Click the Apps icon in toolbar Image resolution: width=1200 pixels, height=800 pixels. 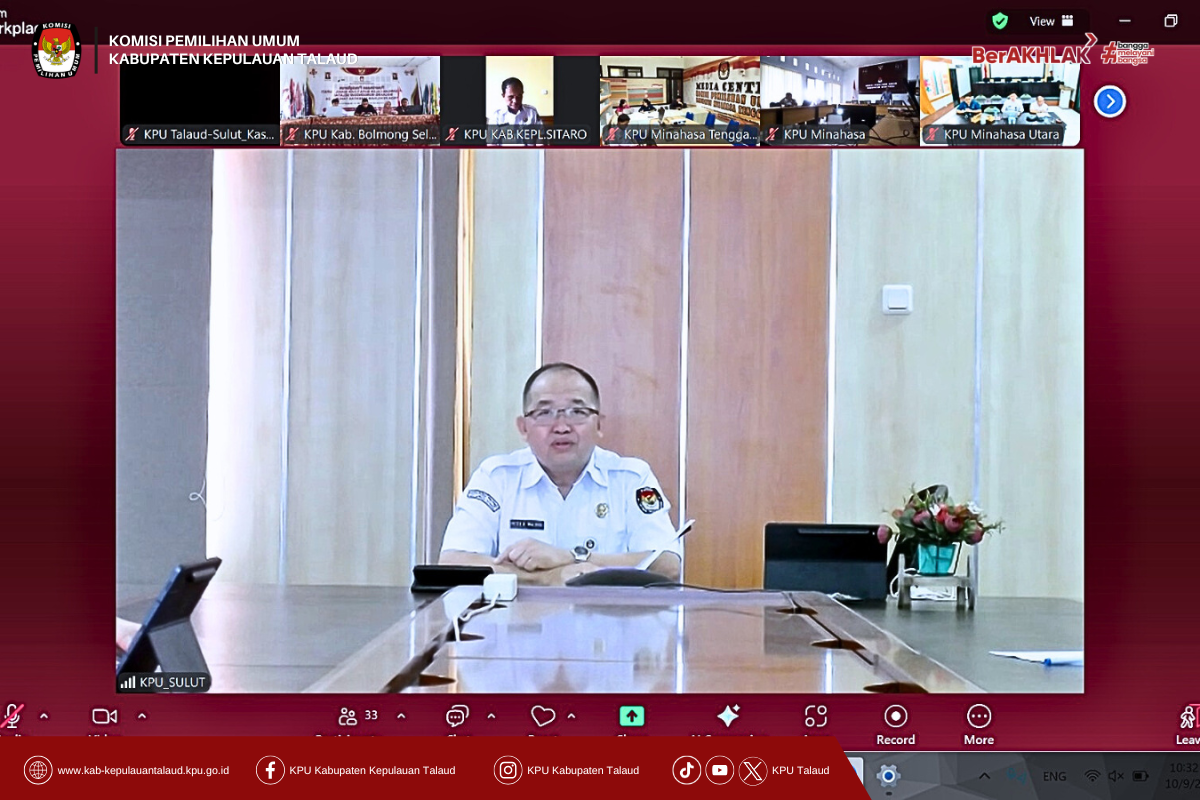816,717
